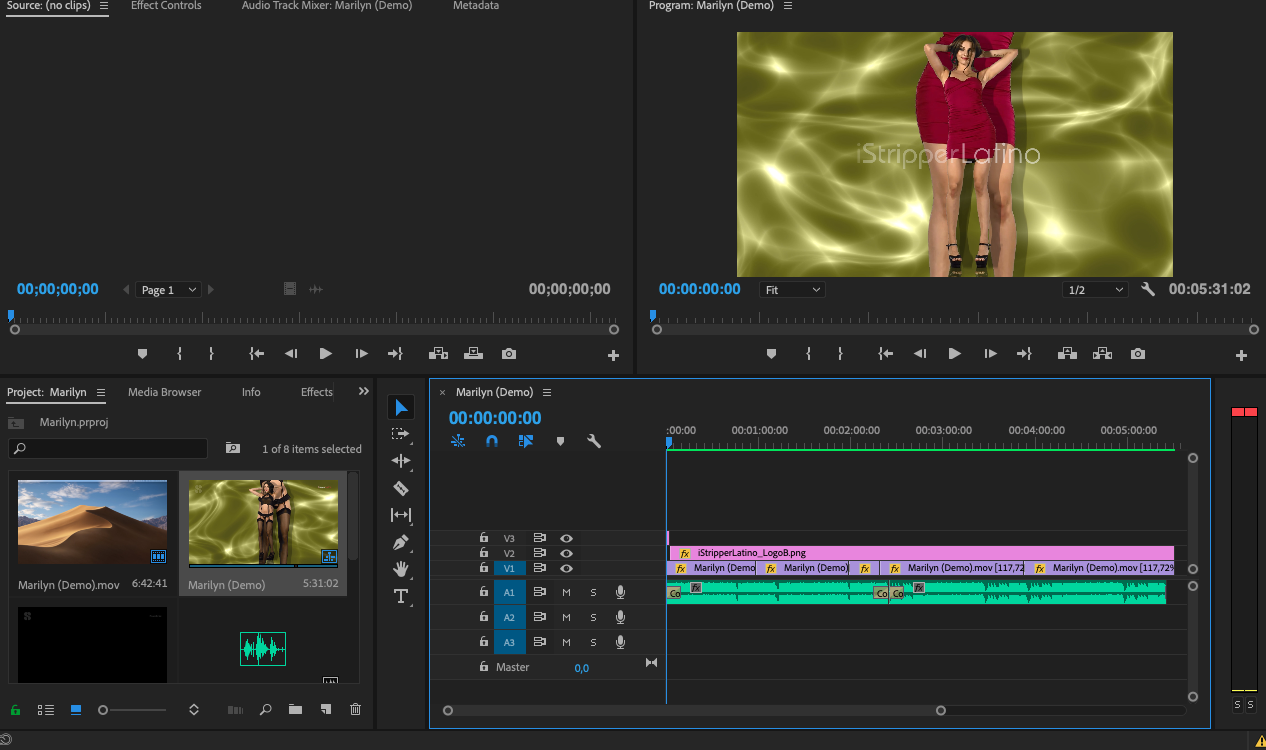
Task: Hide the V2 track output
Action: pos(566,553)
